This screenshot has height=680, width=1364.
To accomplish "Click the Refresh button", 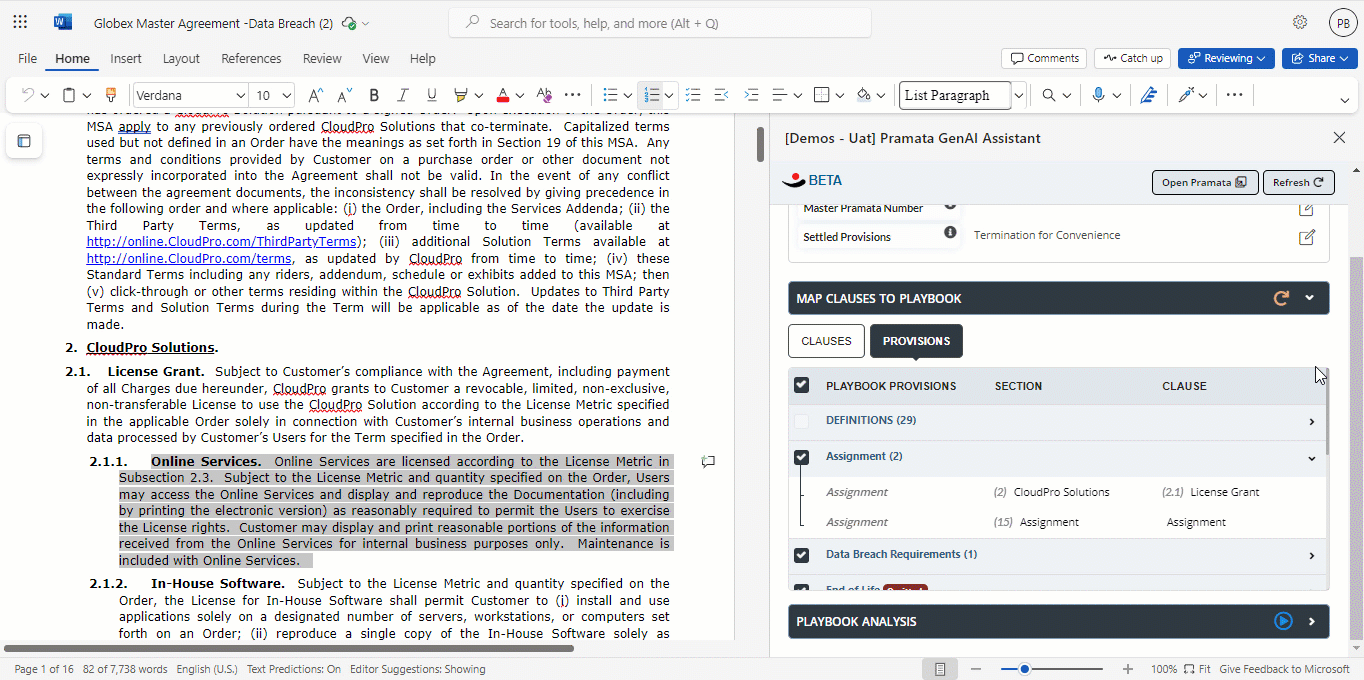I will pyautogui.click(x=1298, y=182).
